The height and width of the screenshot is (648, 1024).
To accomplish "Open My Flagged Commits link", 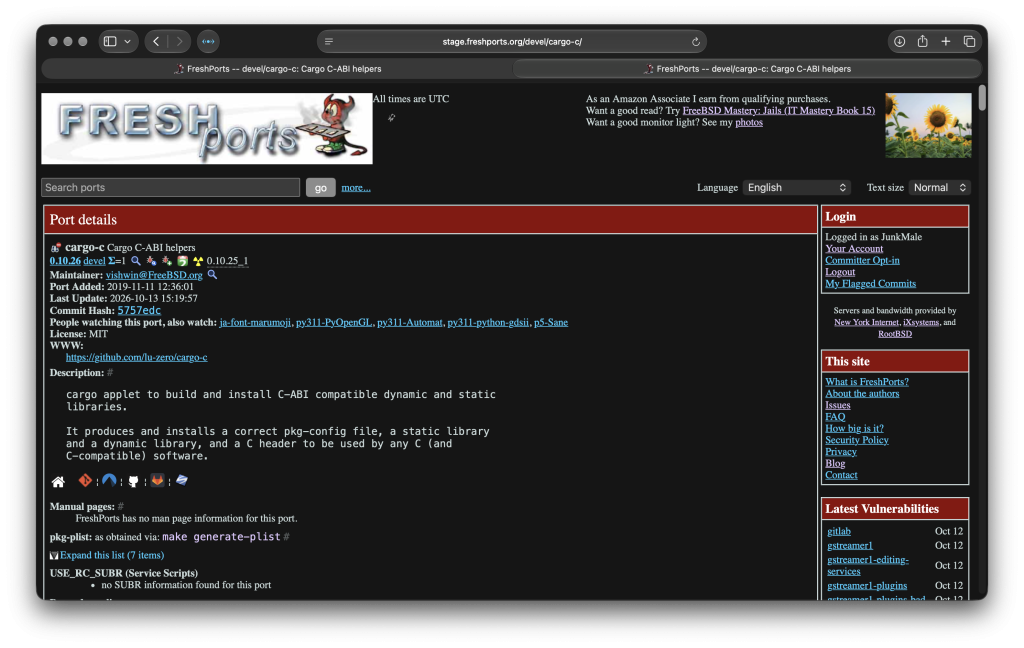I will tap(870, 284).
